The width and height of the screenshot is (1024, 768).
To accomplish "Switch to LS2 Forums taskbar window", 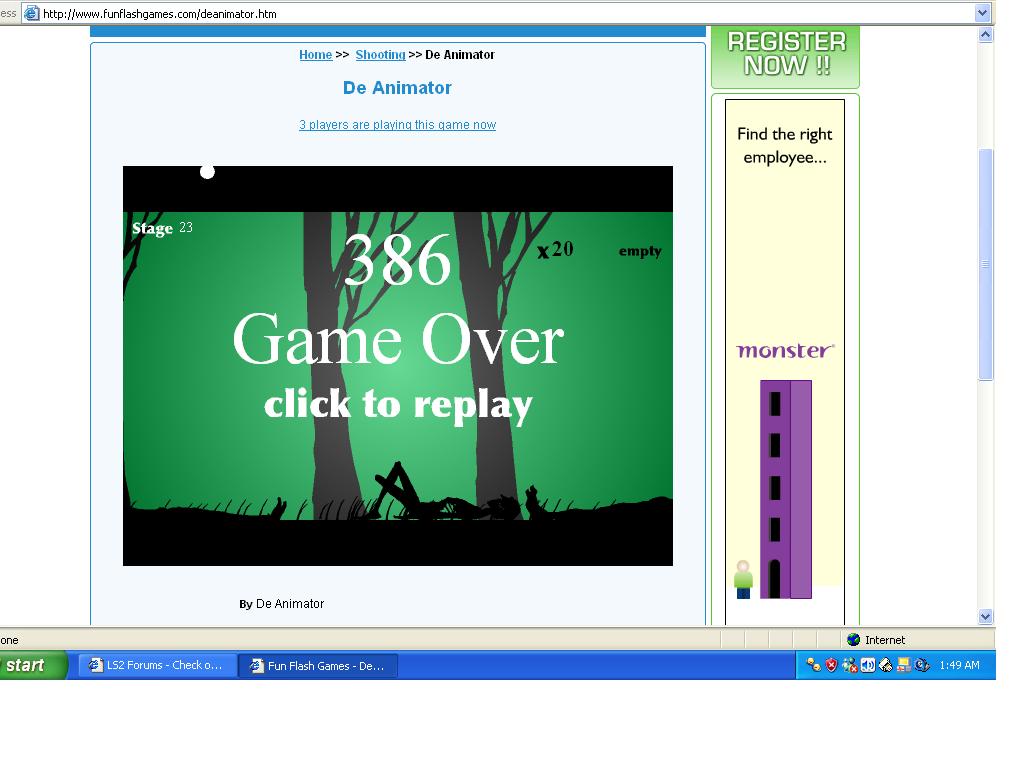I will click(157, 665).
